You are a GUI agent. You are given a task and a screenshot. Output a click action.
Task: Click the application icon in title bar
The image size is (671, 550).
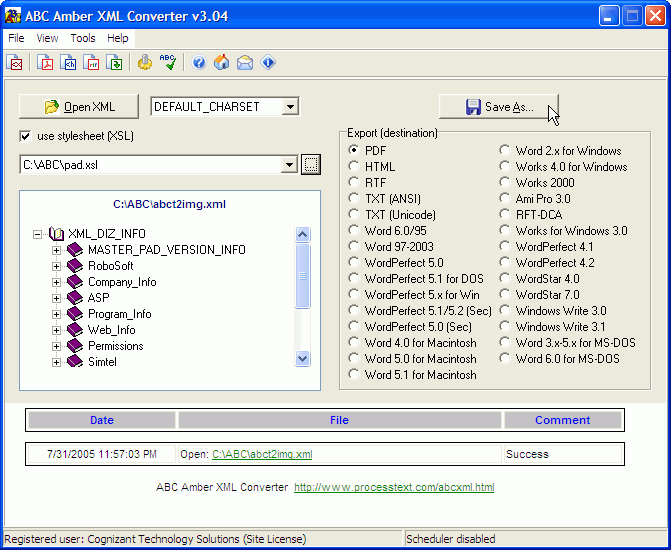click(13, 15)
